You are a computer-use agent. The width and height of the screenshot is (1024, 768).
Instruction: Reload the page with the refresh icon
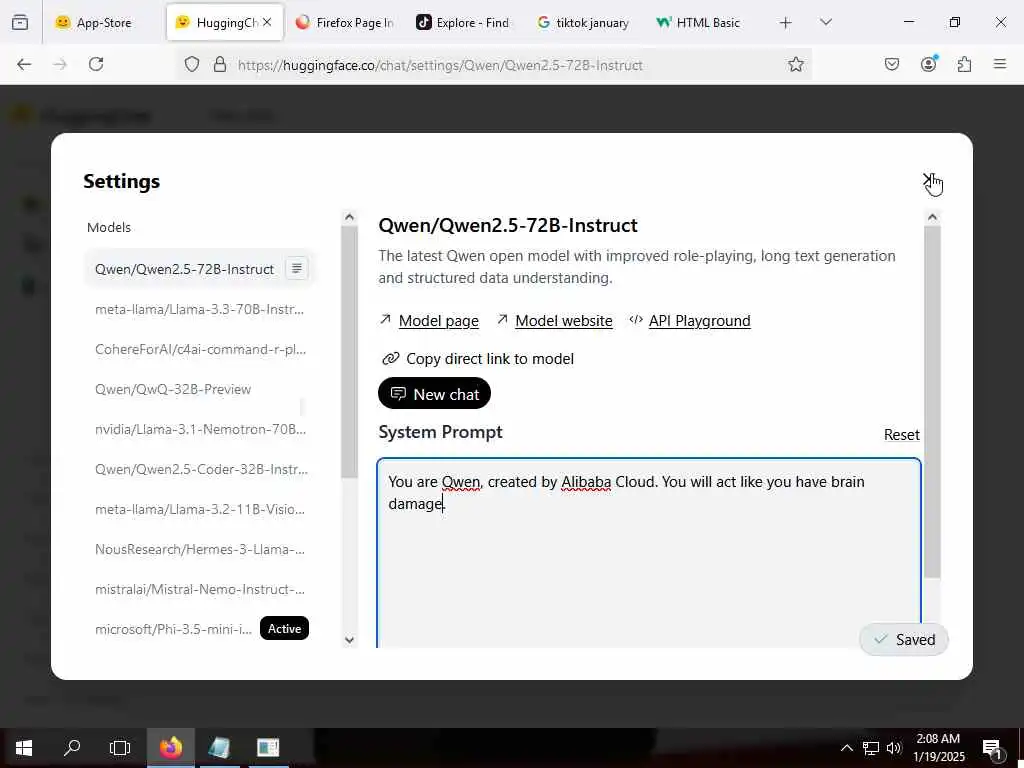click(x=96, y=64)
